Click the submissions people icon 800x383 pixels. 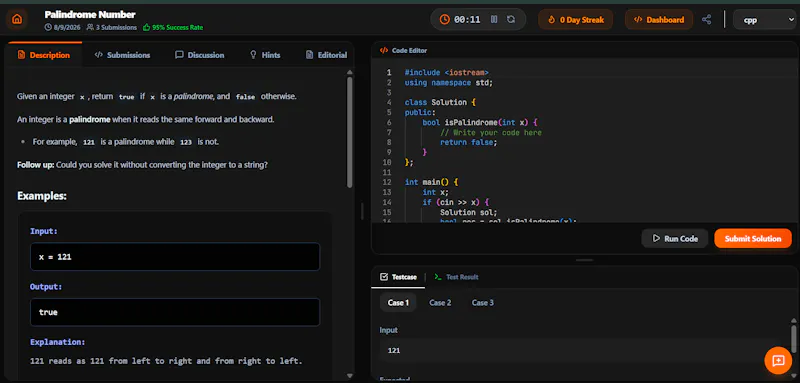coord(90,28)
